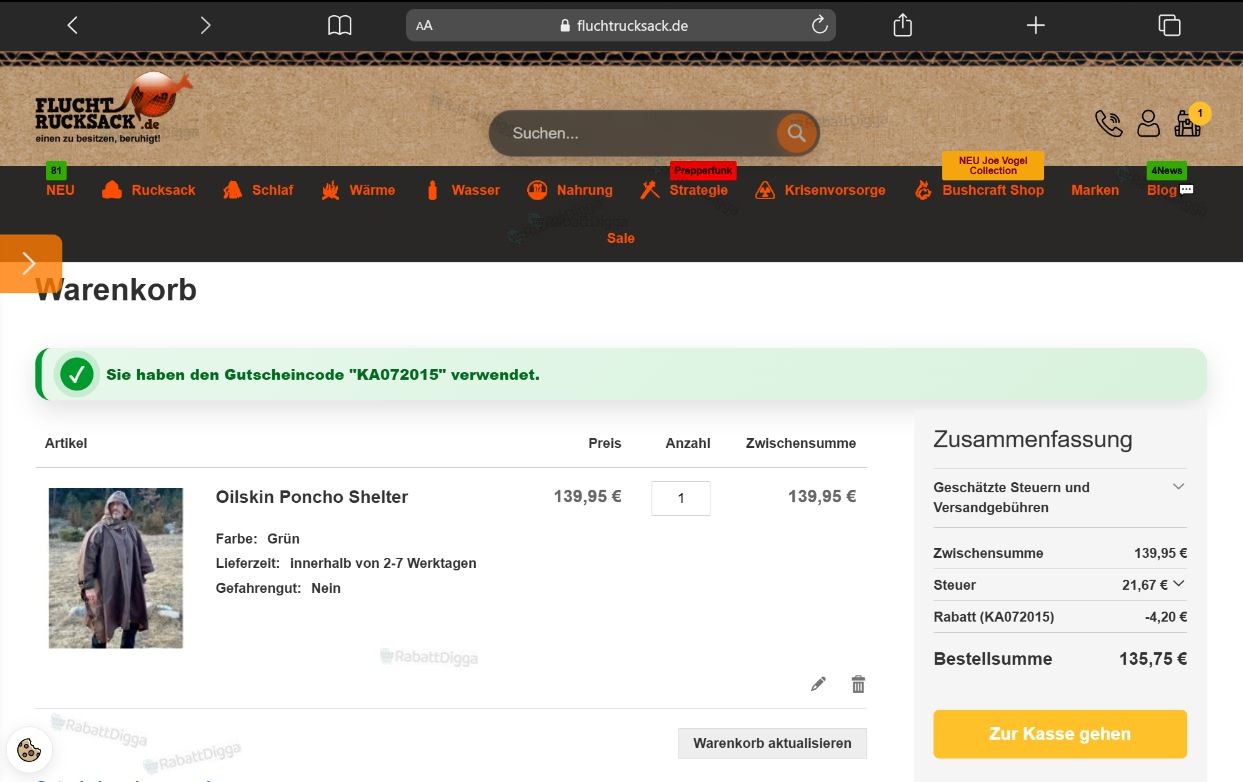Open the Rucksack category

[164, 190]
